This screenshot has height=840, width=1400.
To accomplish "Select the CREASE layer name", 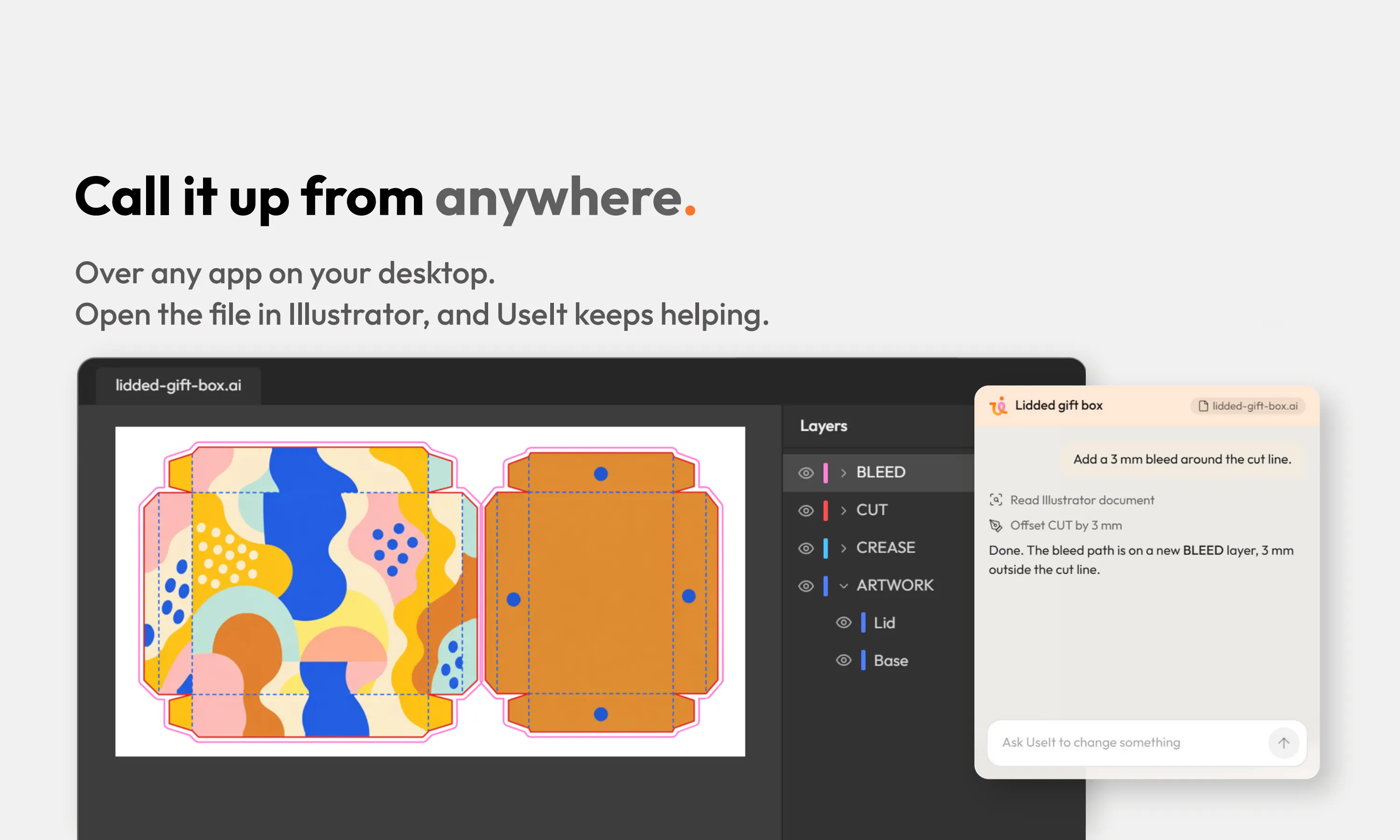I will coord(886,547).
